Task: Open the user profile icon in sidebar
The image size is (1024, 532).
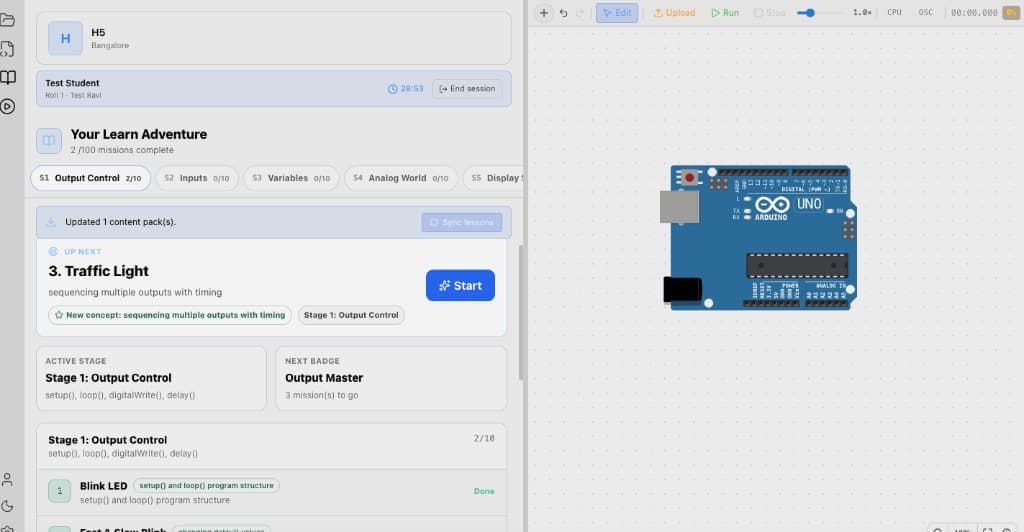Action: point(7,480)
